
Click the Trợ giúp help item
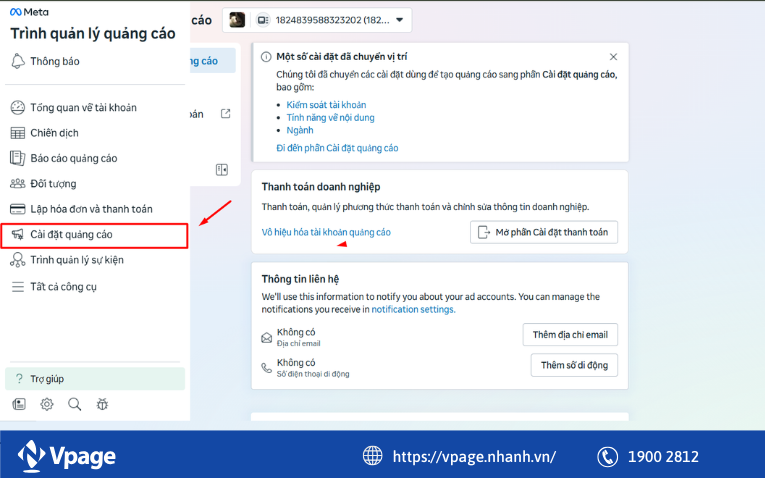point(95,378)
